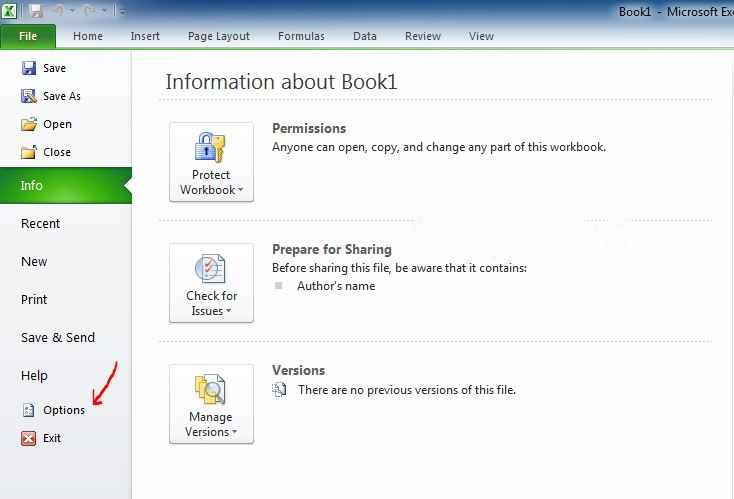Expand the Manage Versions dropdown arrow
734x499 pixels.
[x=235, y=432]
